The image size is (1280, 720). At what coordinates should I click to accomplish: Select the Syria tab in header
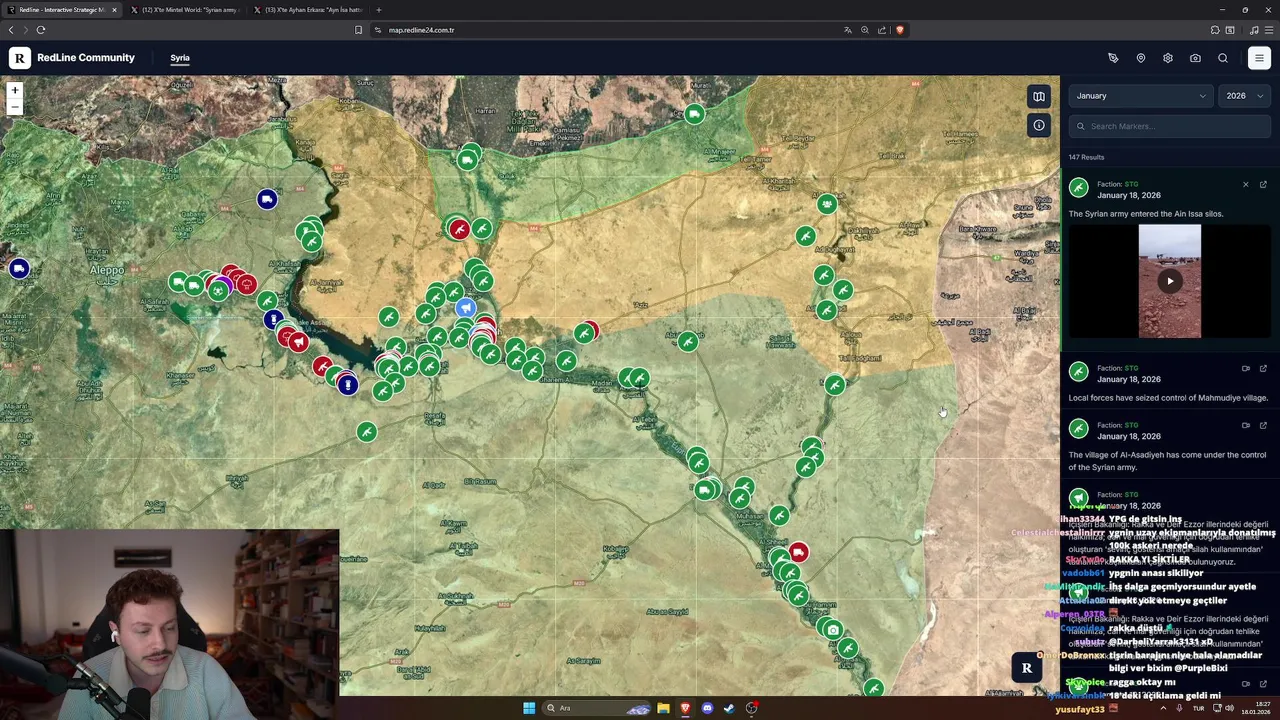180,58
